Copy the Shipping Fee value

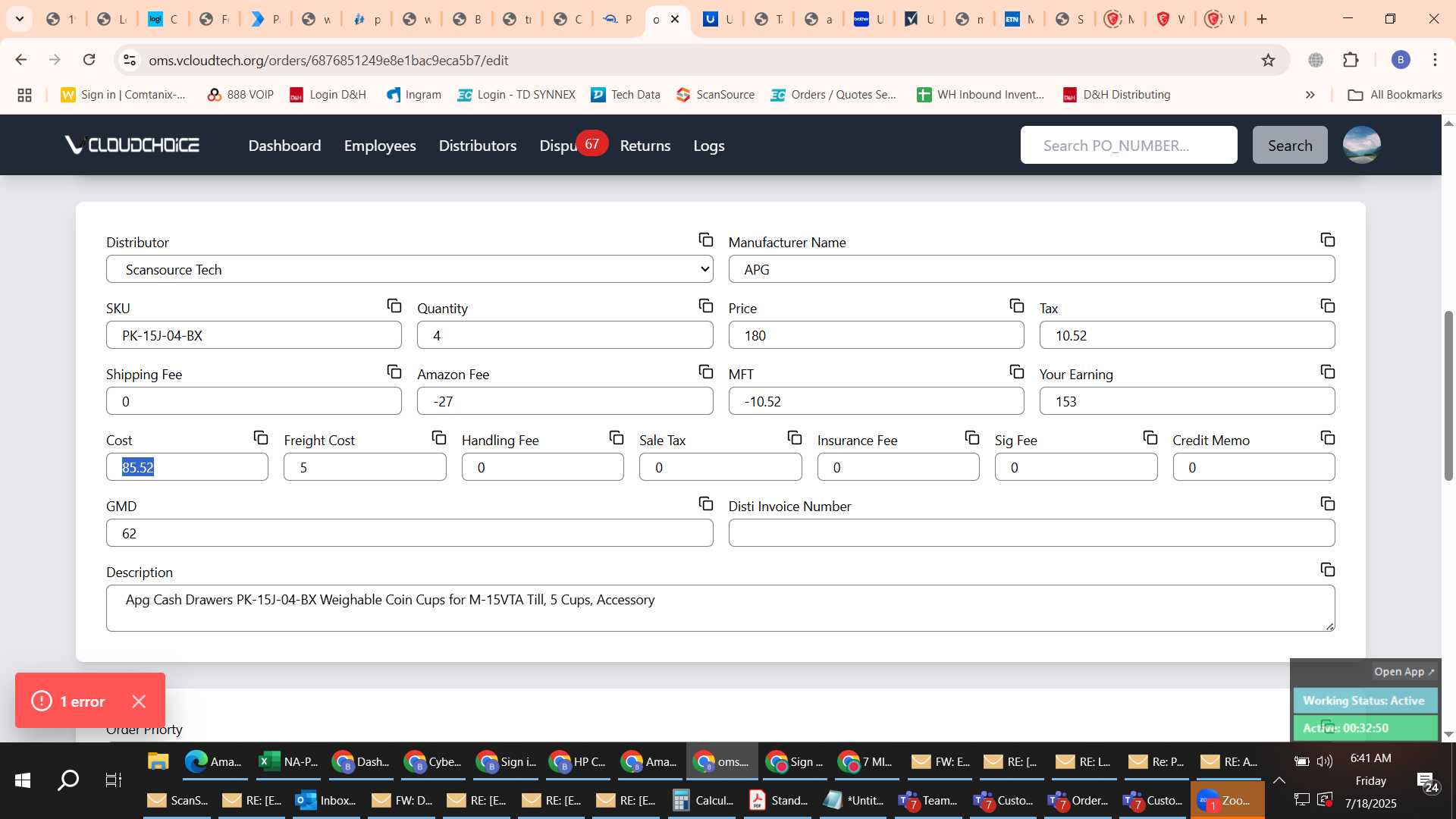394,372
